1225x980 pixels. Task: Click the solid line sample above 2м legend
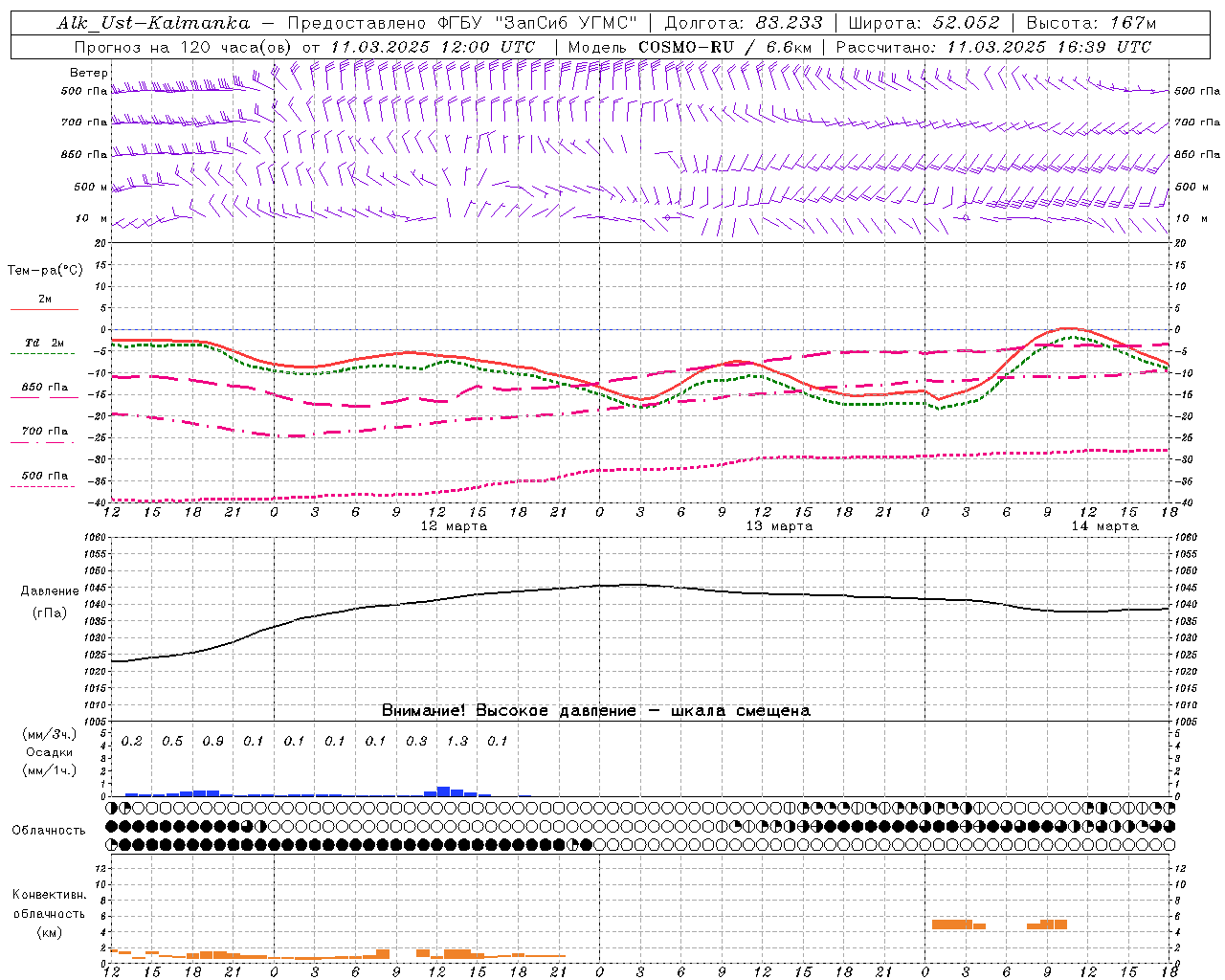coord(44,309)
